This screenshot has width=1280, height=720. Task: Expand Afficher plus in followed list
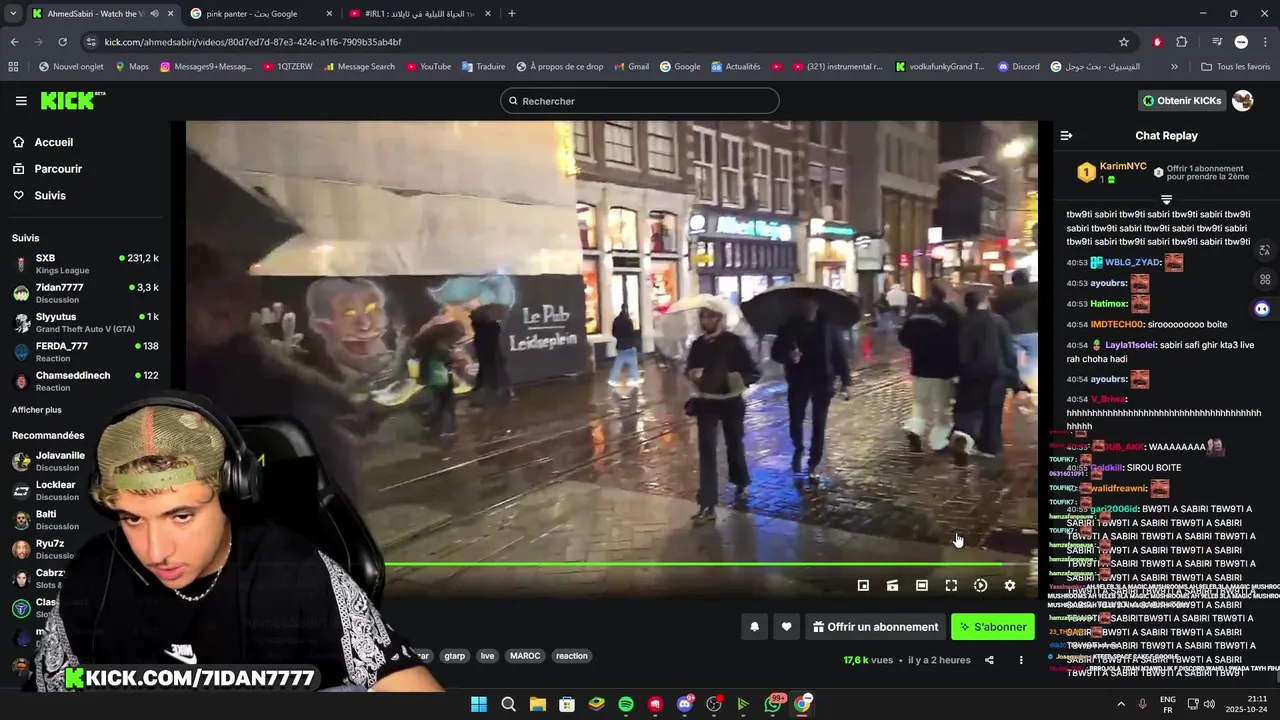(37, 410)
